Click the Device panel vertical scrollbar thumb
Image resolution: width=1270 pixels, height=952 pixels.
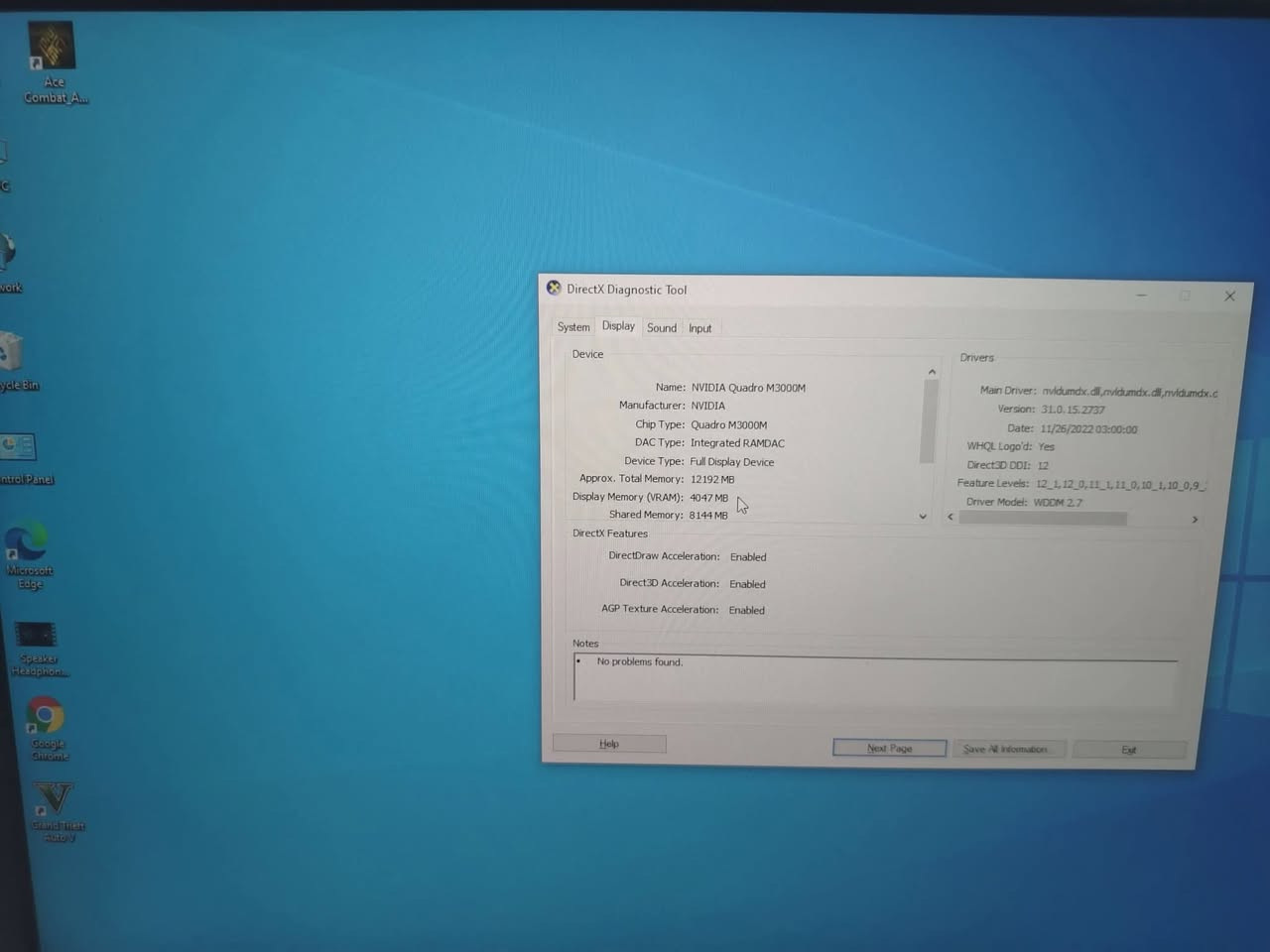(929, 422)
